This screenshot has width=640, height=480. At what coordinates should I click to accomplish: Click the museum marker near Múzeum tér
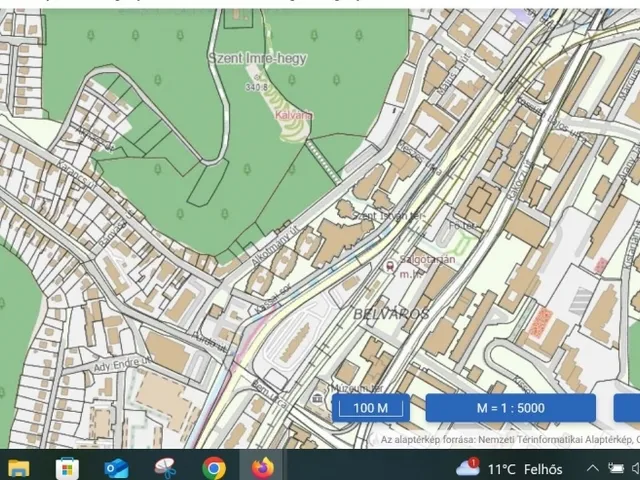pyautogui.click(x=319, y=397)
